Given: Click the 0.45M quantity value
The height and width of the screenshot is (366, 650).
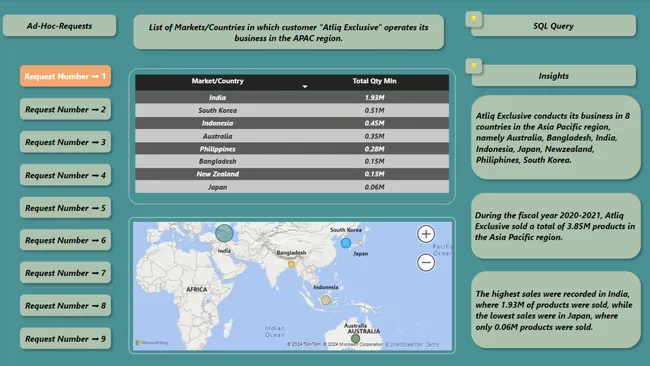Looking at the screenshot, I should pyautogui.click(x=374, y=123).
